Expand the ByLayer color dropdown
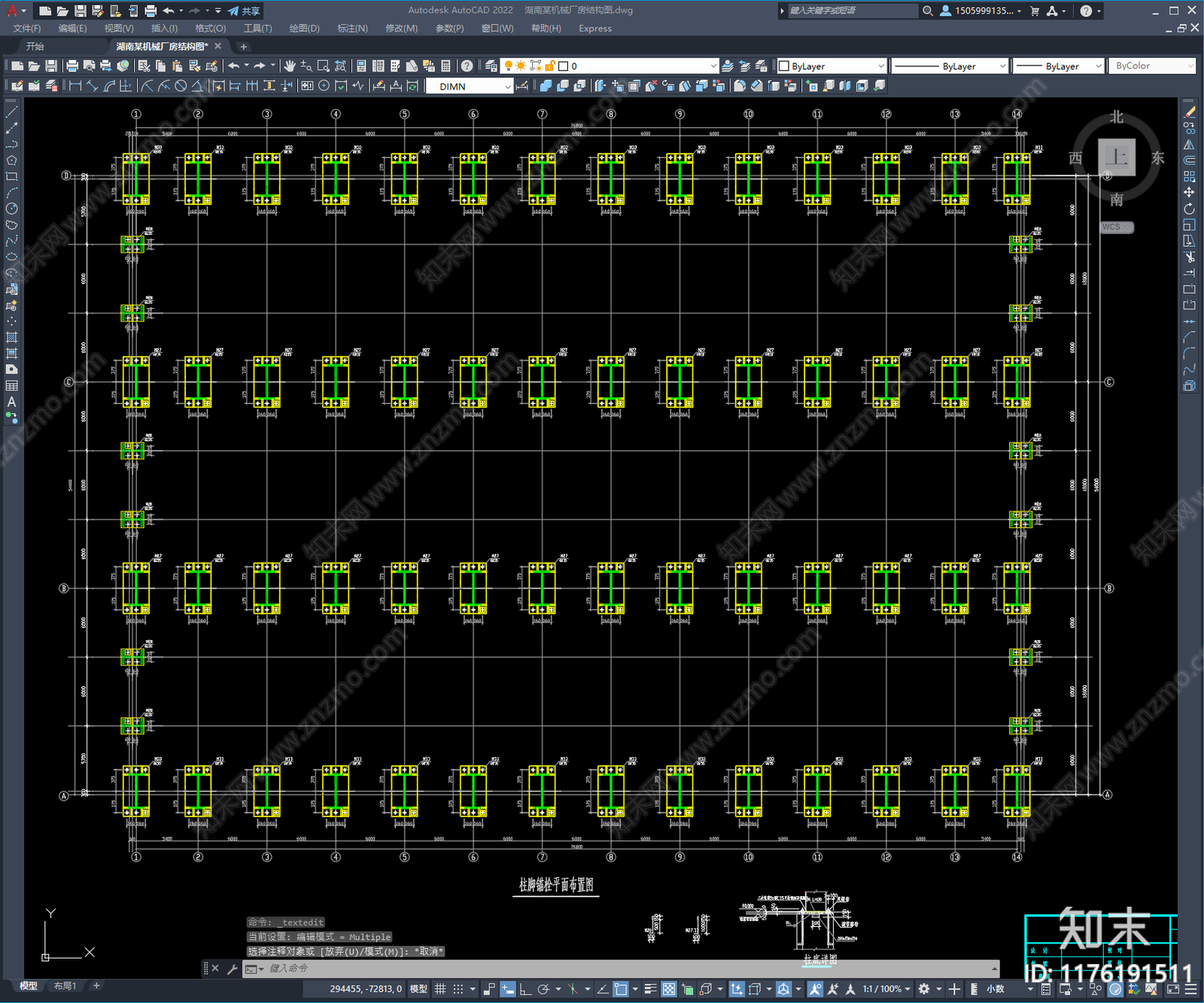Viewport: 1204px width, 1003px height. pos(831,66)
